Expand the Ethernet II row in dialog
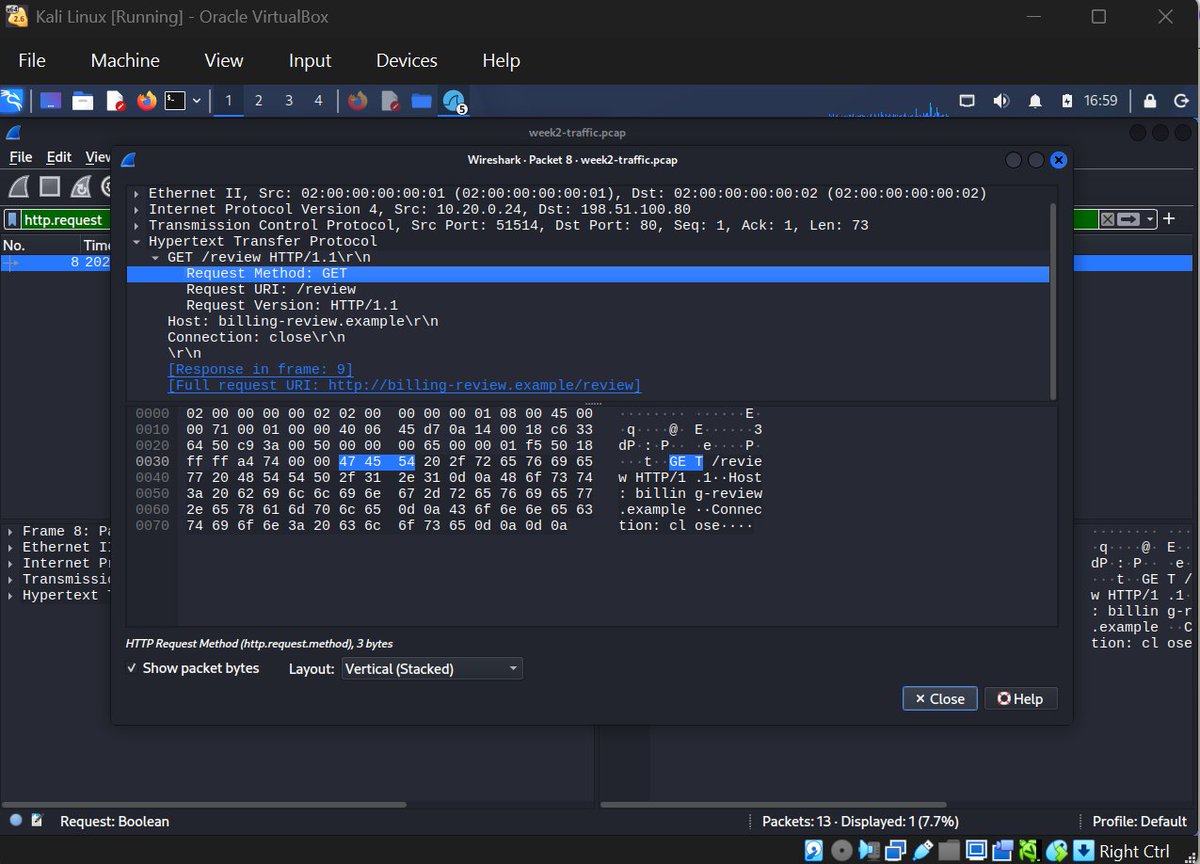Image resolution: width=1200 pixels, height=864 pixels. (137, 194)
